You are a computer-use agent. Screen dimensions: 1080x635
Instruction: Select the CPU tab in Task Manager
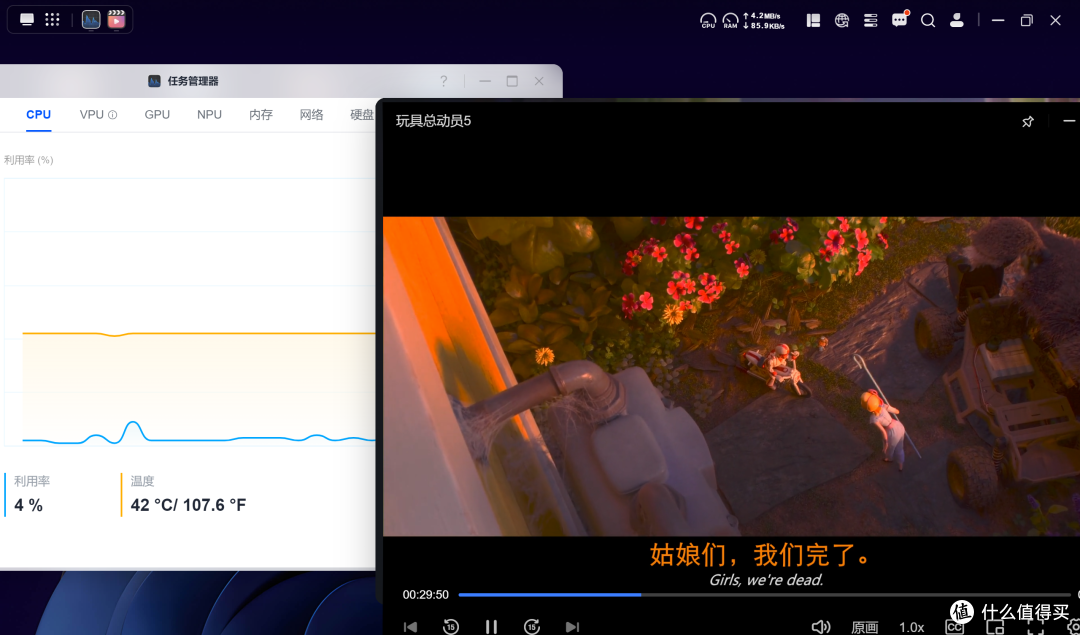click(x=39, y=114)
